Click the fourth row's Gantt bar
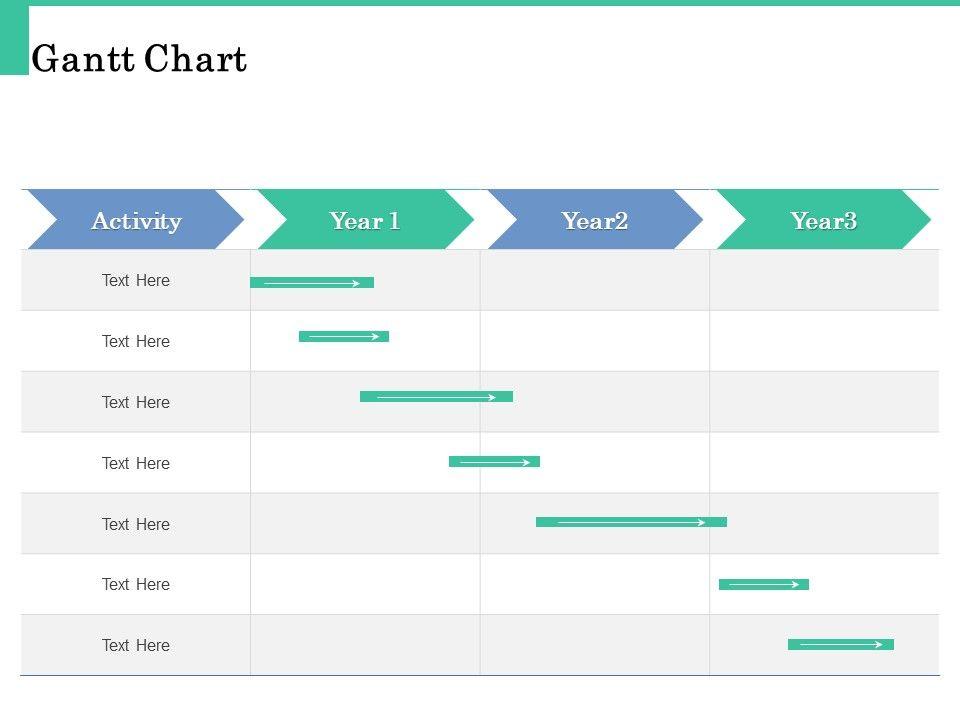This screenshot has width=960, height=720. point(494,462)
